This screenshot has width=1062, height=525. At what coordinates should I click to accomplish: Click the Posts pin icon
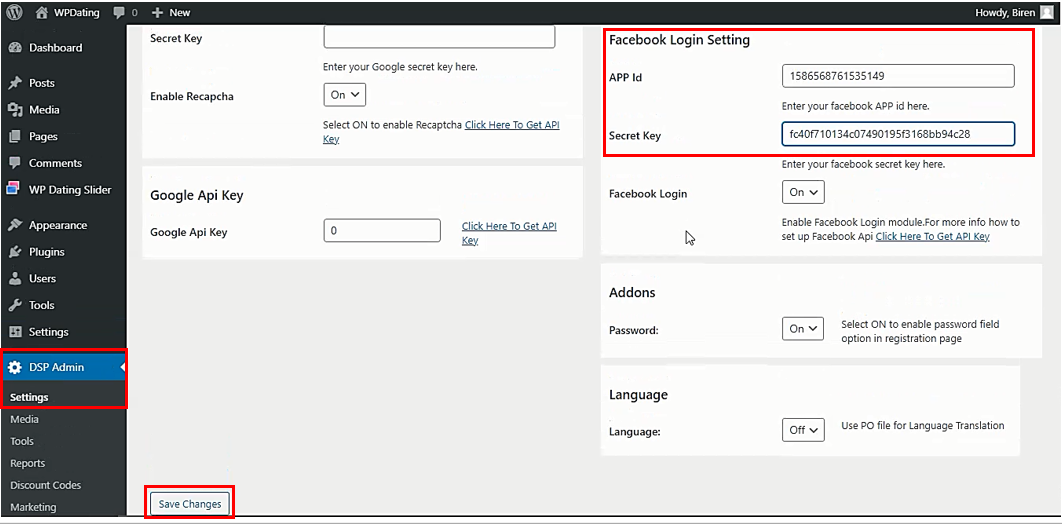click(15, 83)
